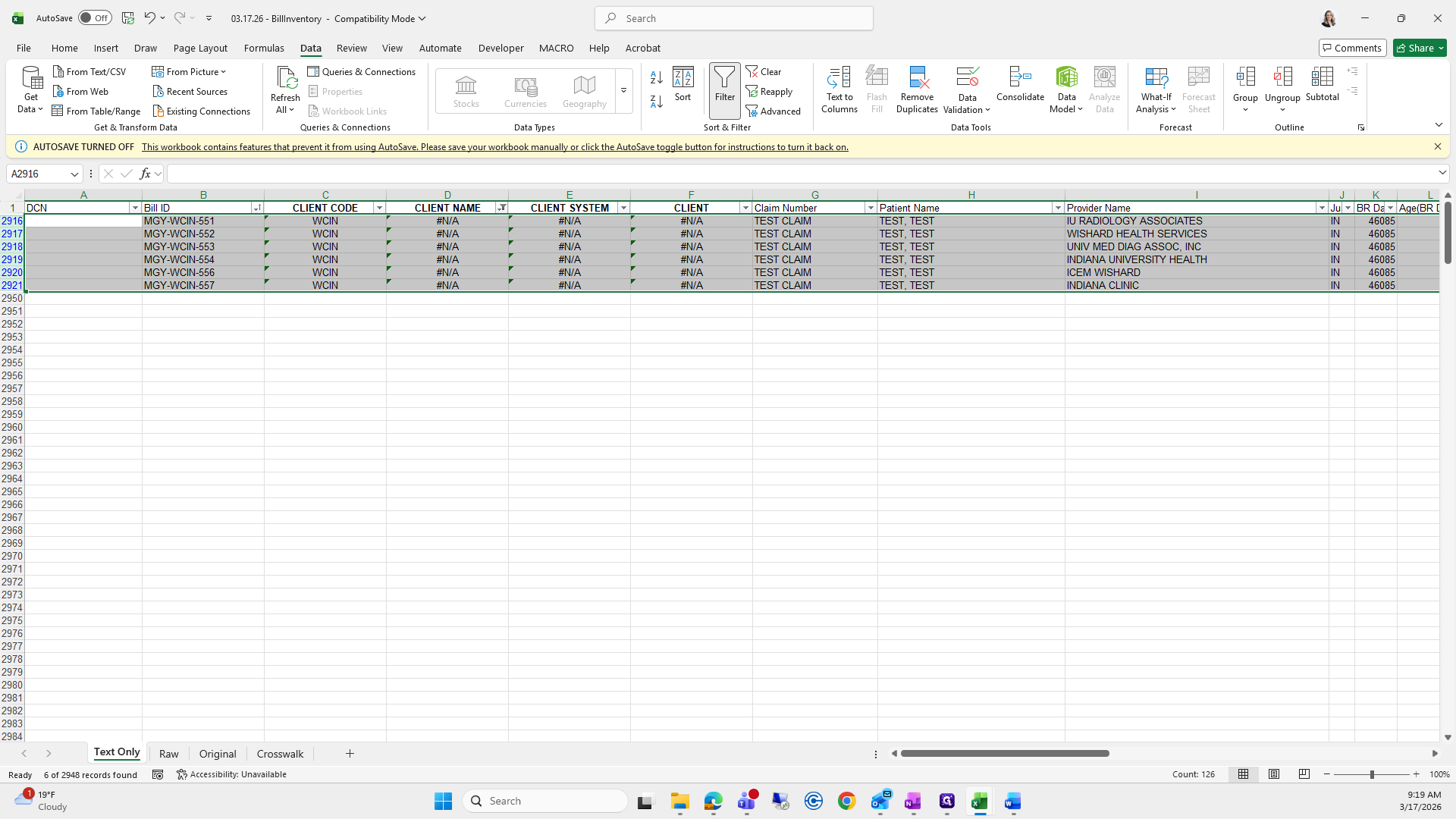
Task: Click the Sort A to Z icon
Action: pyautogui.click(x=657, y=77)
